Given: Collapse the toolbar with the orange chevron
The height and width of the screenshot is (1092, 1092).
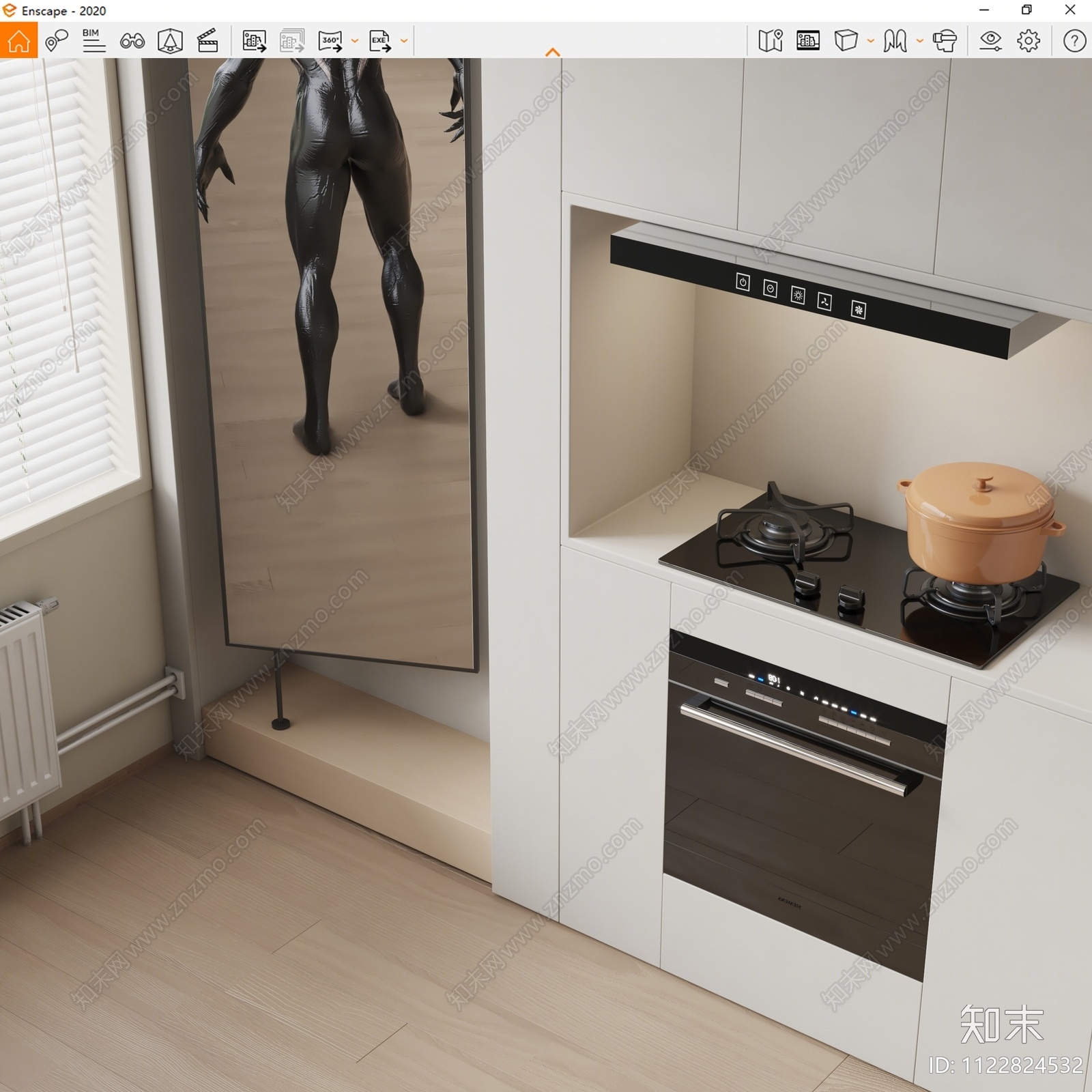Looking at the screenshot, I should coord(553,52).
